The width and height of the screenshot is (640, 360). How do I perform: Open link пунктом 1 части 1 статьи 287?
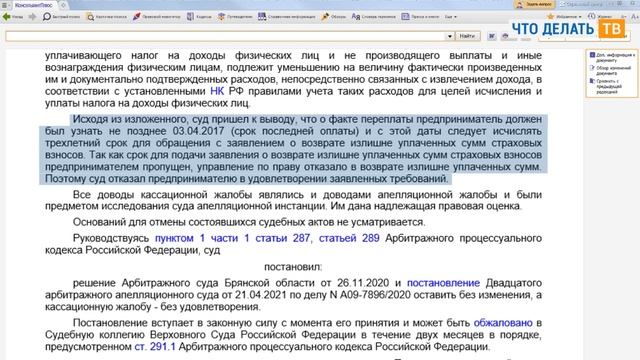click(x=232, y=238)
